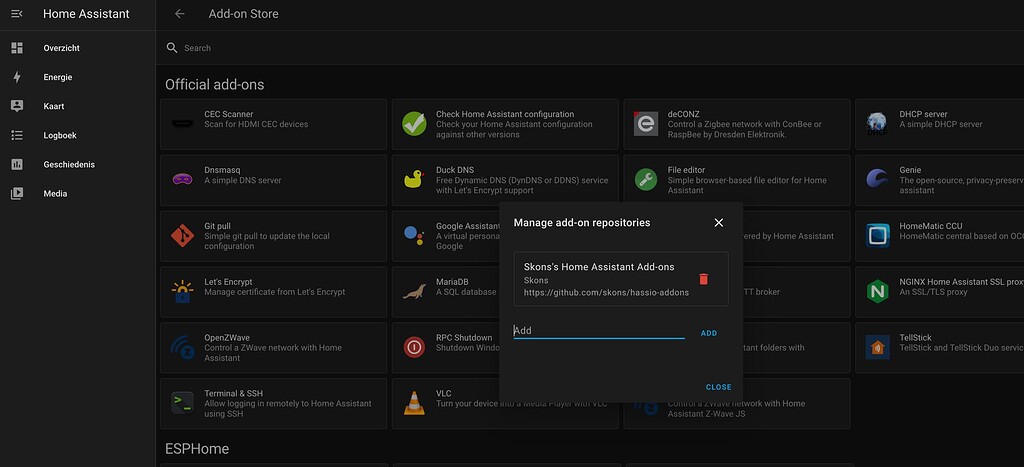Viewport: 1024px width, 467px height.
Task: Click the RPC Shutdown power icon
Action: pos(414,347)
